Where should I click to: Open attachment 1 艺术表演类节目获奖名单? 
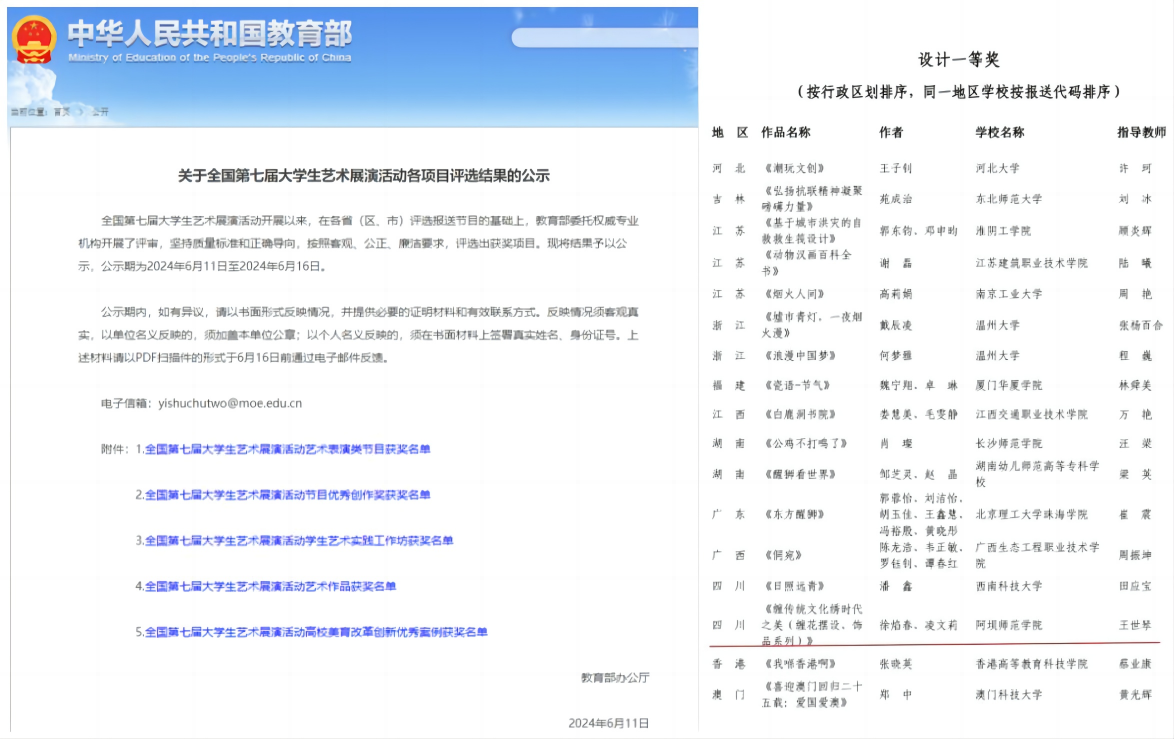coord(287,449)
